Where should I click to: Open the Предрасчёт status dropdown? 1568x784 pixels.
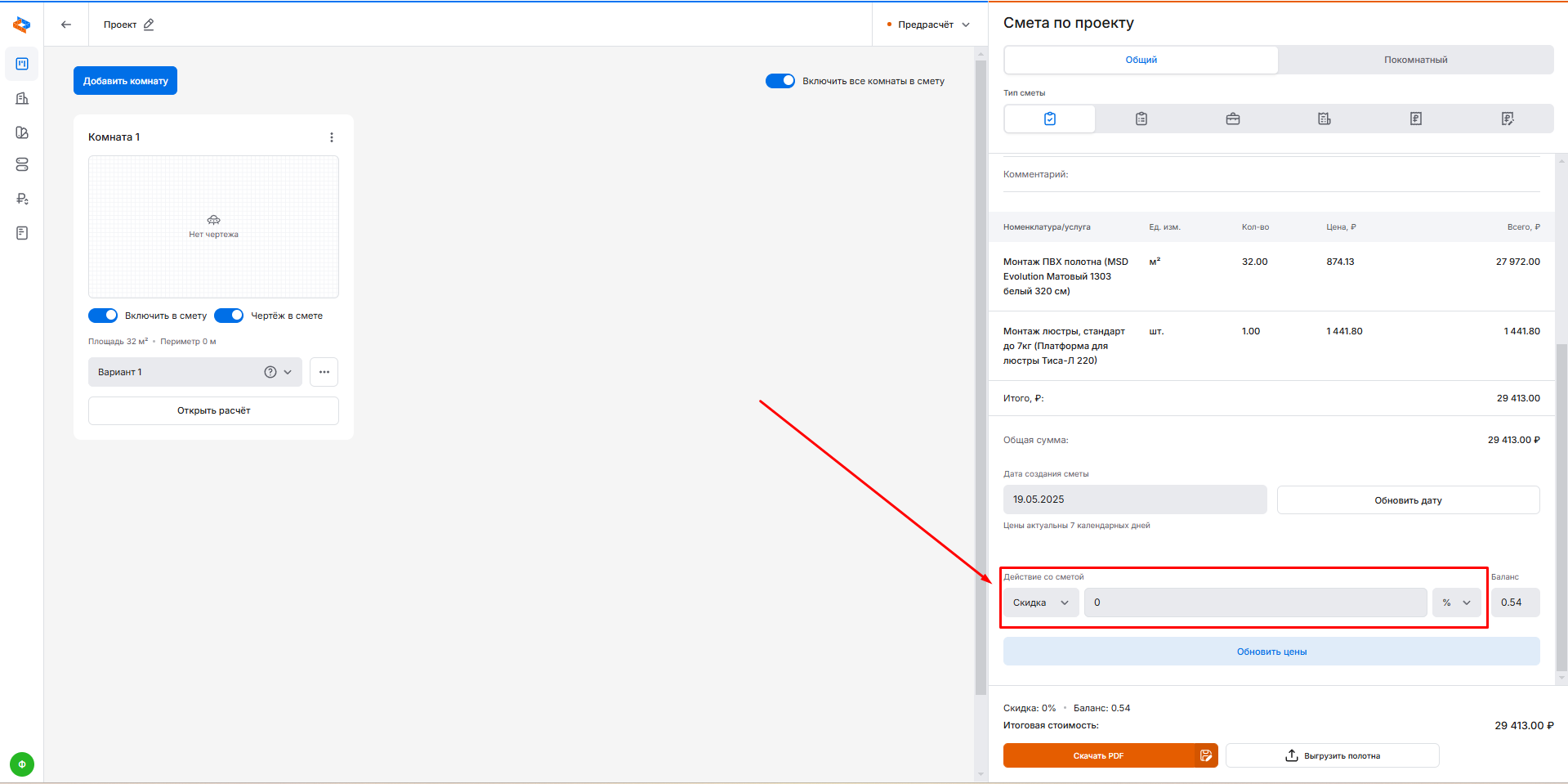tap(929, 25)
